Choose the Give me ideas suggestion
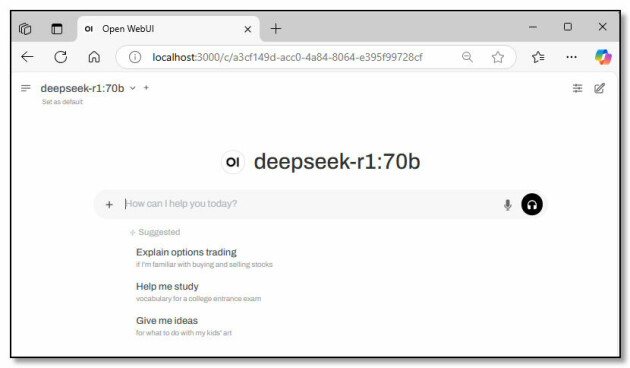 pos(184,326)
